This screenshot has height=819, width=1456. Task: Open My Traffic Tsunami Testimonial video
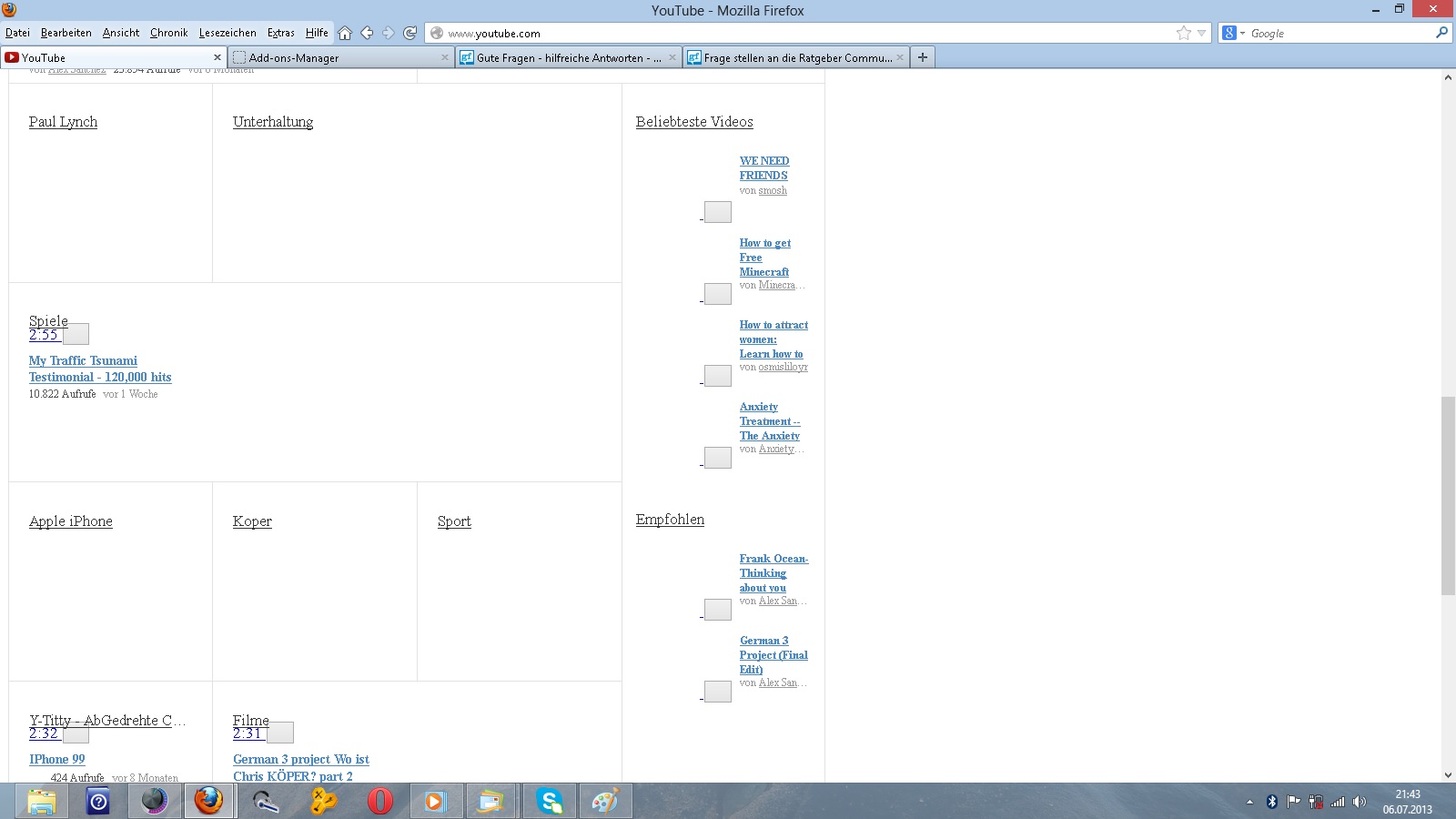[100, 369]
